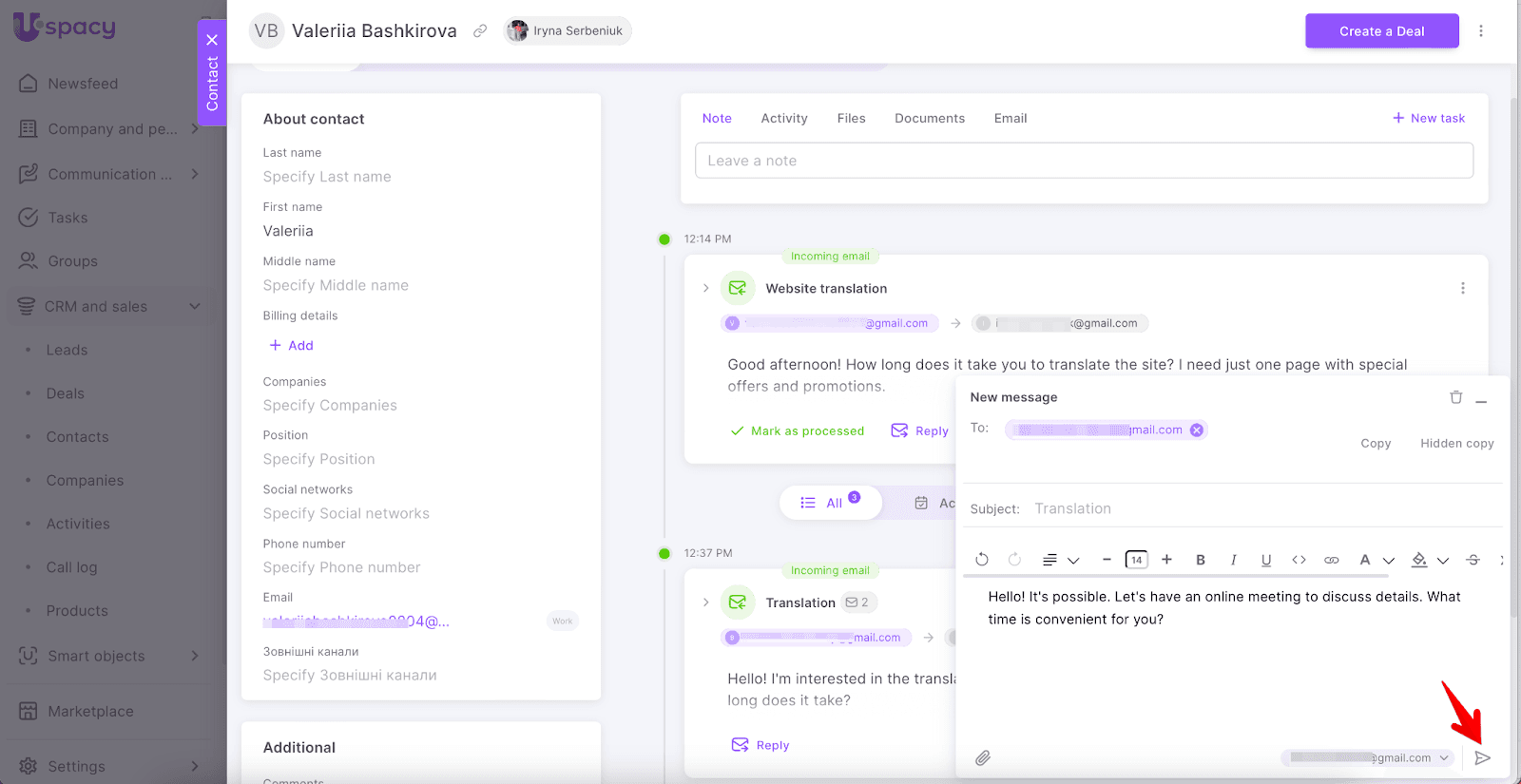Toggle underline formatting
This screenshot has height=784, width=1521.
[1265, 560]
